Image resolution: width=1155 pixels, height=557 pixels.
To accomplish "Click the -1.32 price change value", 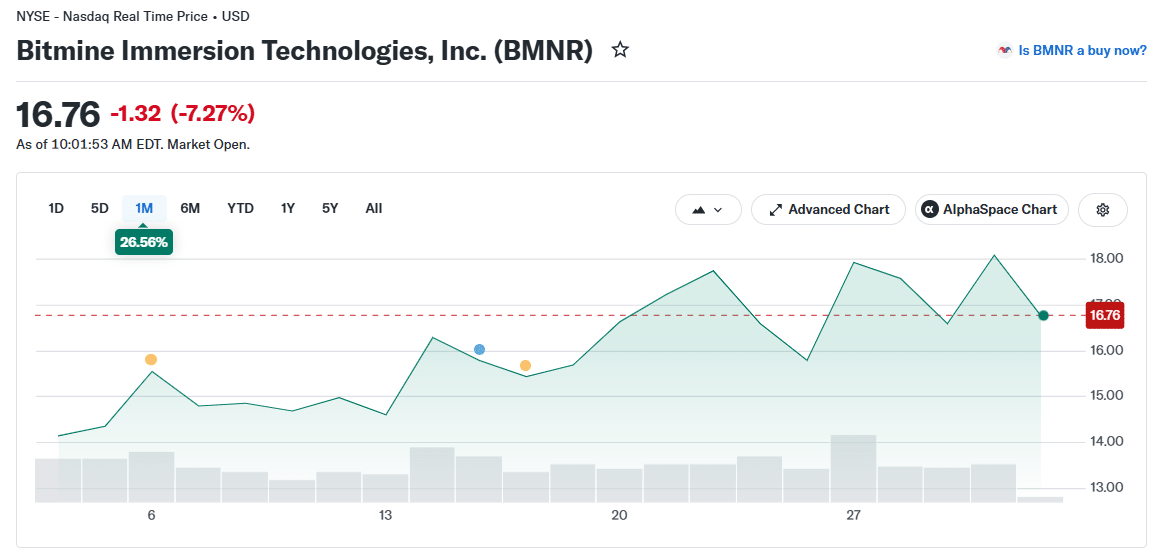I will (136, 113).
